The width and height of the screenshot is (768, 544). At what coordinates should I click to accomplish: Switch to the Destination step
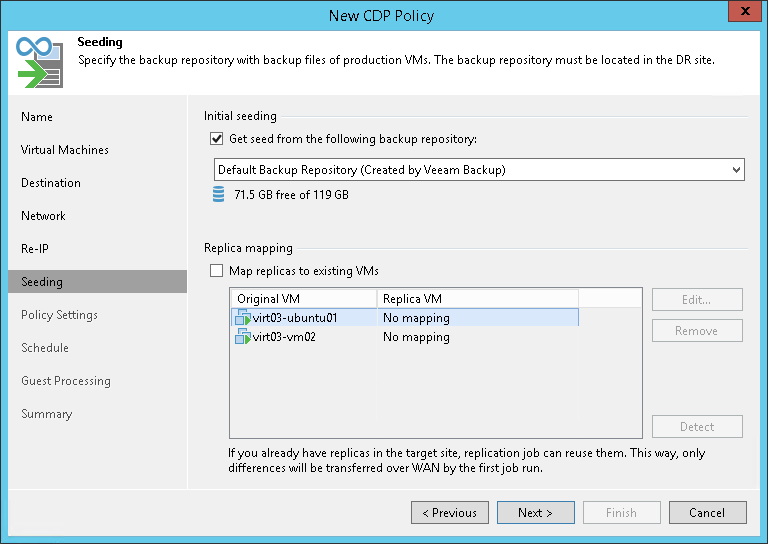pos(51,183)
